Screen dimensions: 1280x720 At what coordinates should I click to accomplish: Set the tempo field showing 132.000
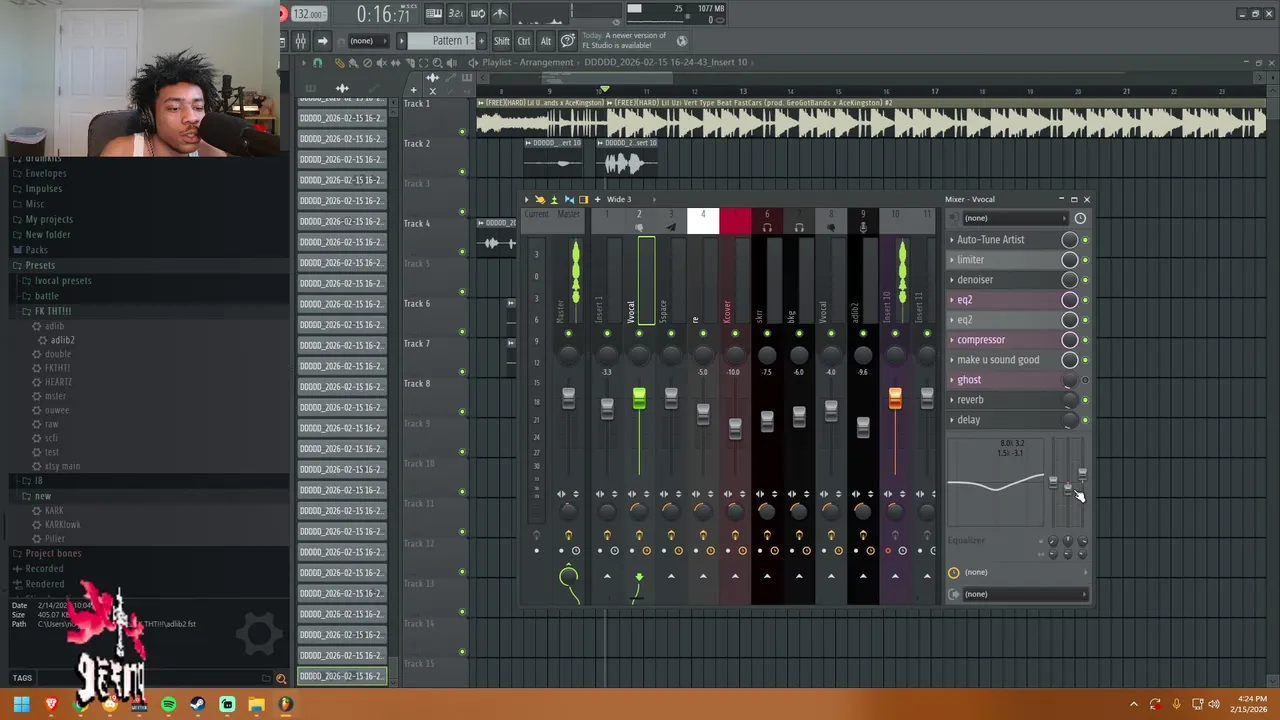[309, 14]
